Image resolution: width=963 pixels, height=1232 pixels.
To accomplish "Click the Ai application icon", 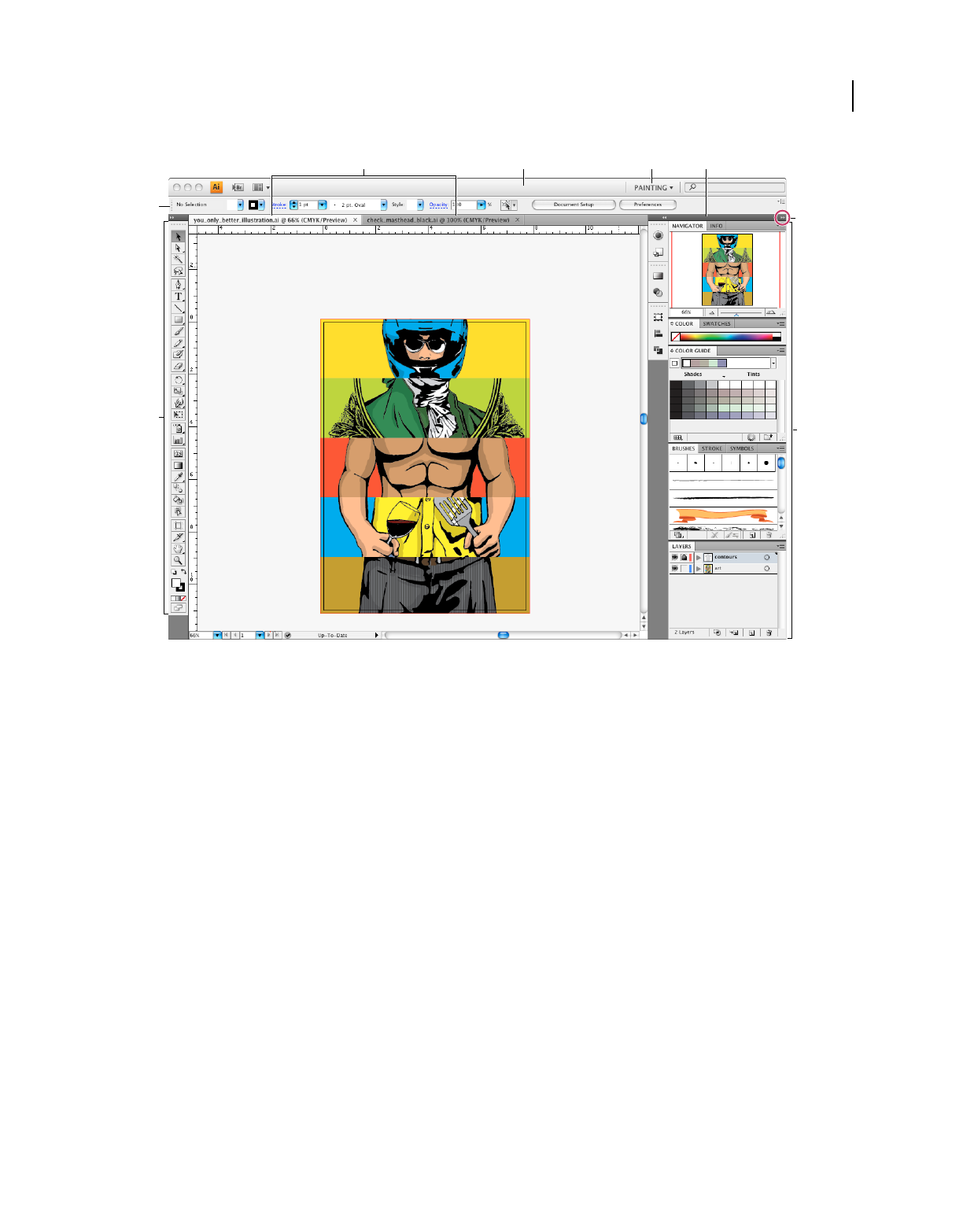I will pyautogui.click(x=216, y=187).
